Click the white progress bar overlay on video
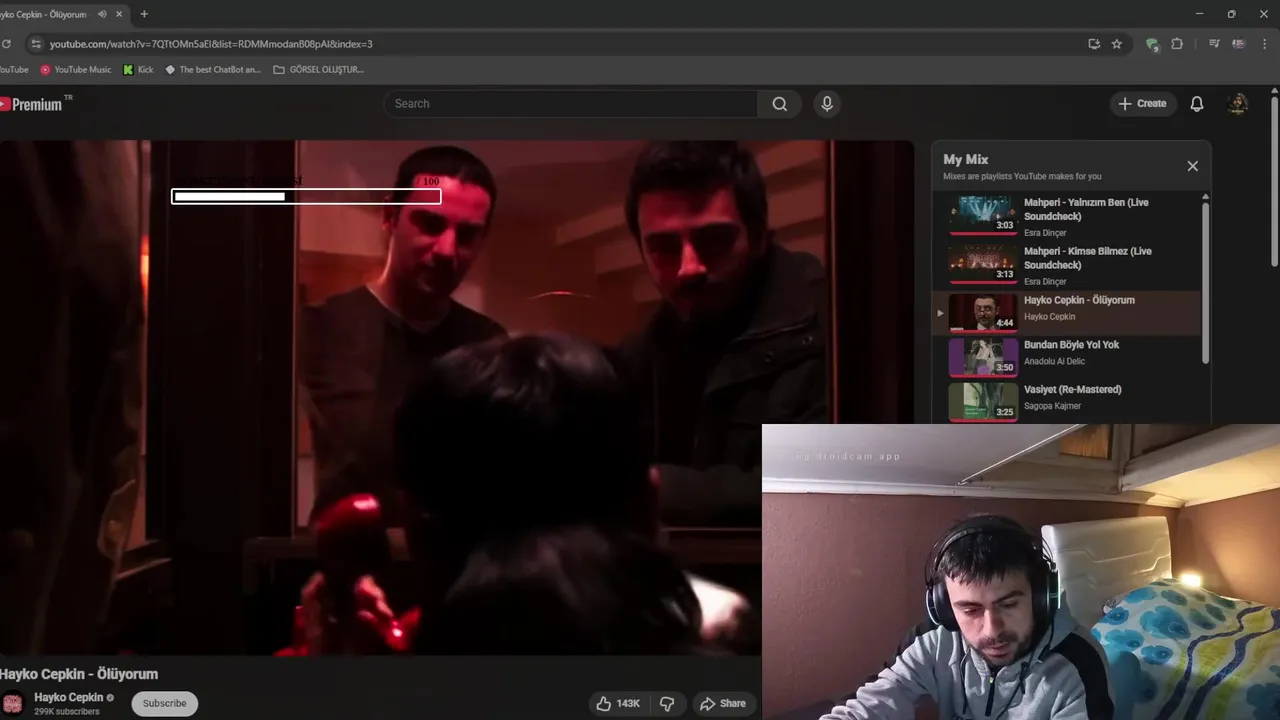This screenshot has height=720, width=1280. [306, 196]
